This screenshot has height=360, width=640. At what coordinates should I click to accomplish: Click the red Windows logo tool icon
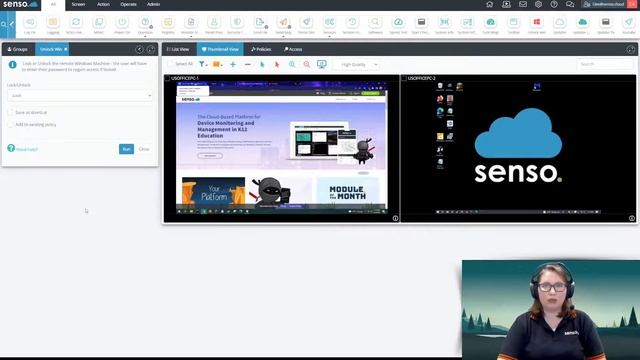(x=537, y=22)
